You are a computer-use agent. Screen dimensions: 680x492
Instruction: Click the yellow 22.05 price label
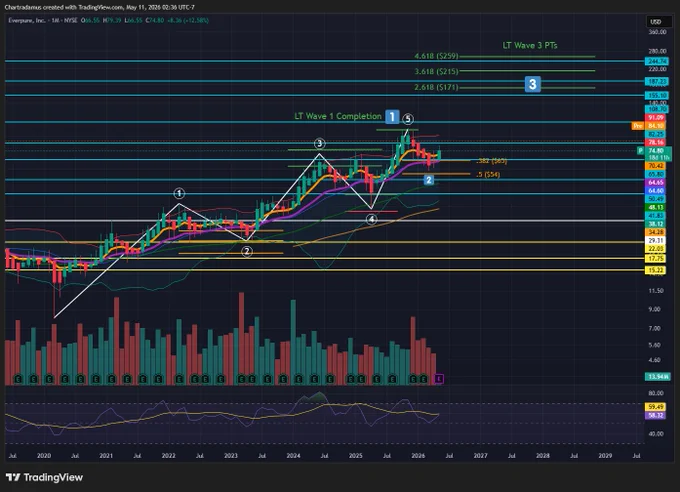[x=656, y=249]
